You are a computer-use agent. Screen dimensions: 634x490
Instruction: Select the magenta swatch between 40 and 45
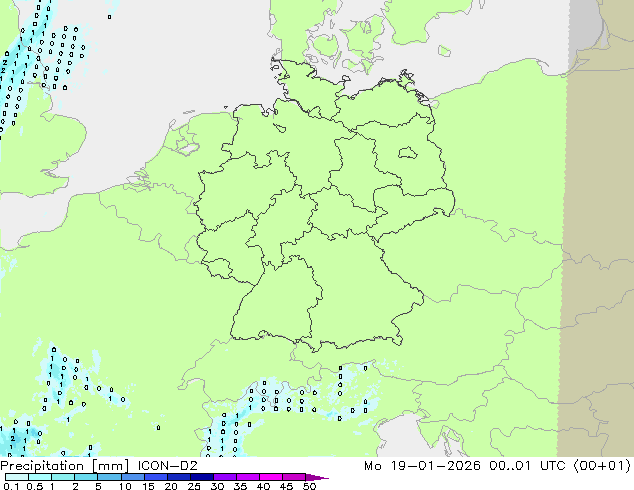[x=271, y=477]
